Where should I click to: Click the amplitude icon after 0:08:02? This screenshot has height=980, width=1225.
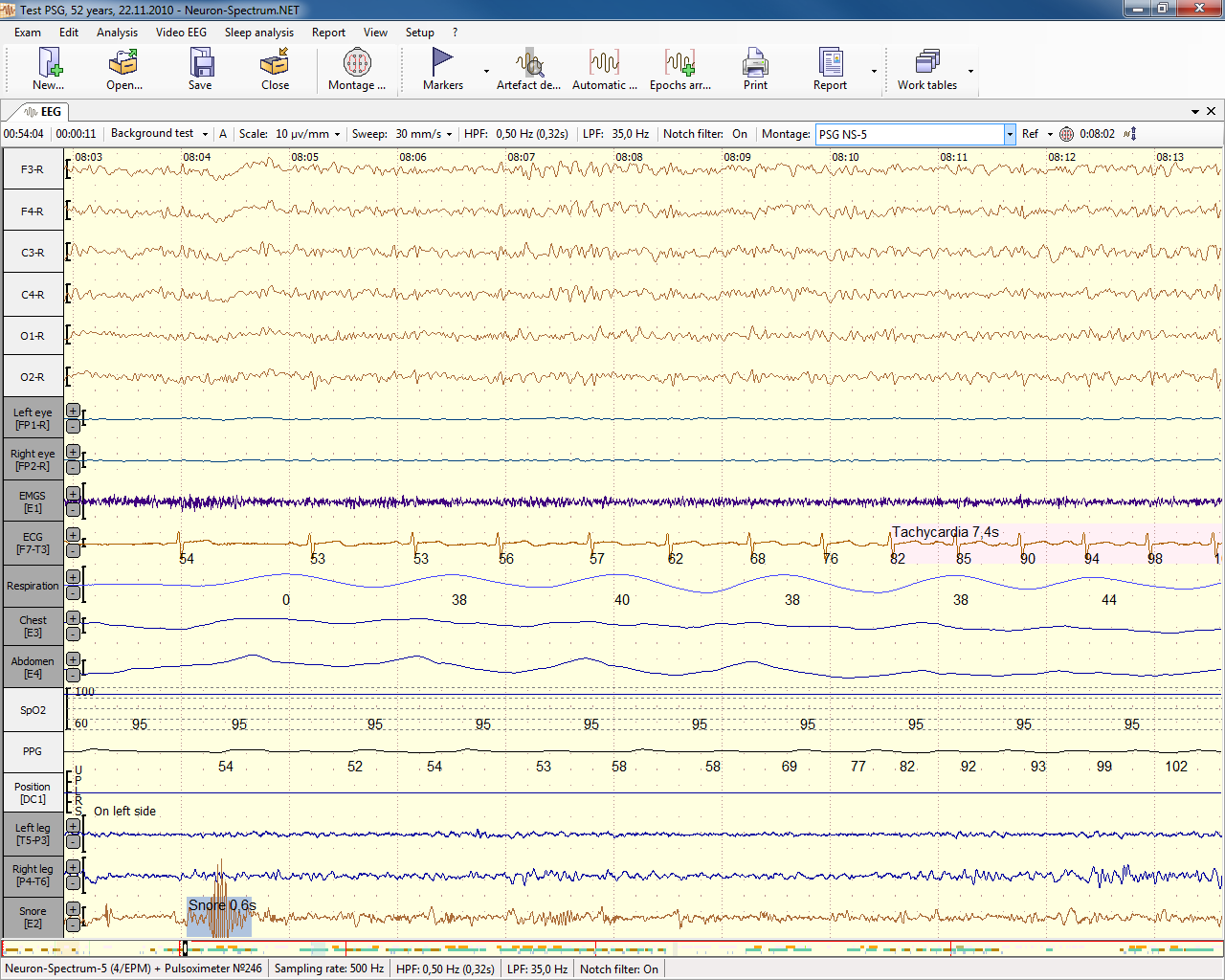[x=1130, y=134]
